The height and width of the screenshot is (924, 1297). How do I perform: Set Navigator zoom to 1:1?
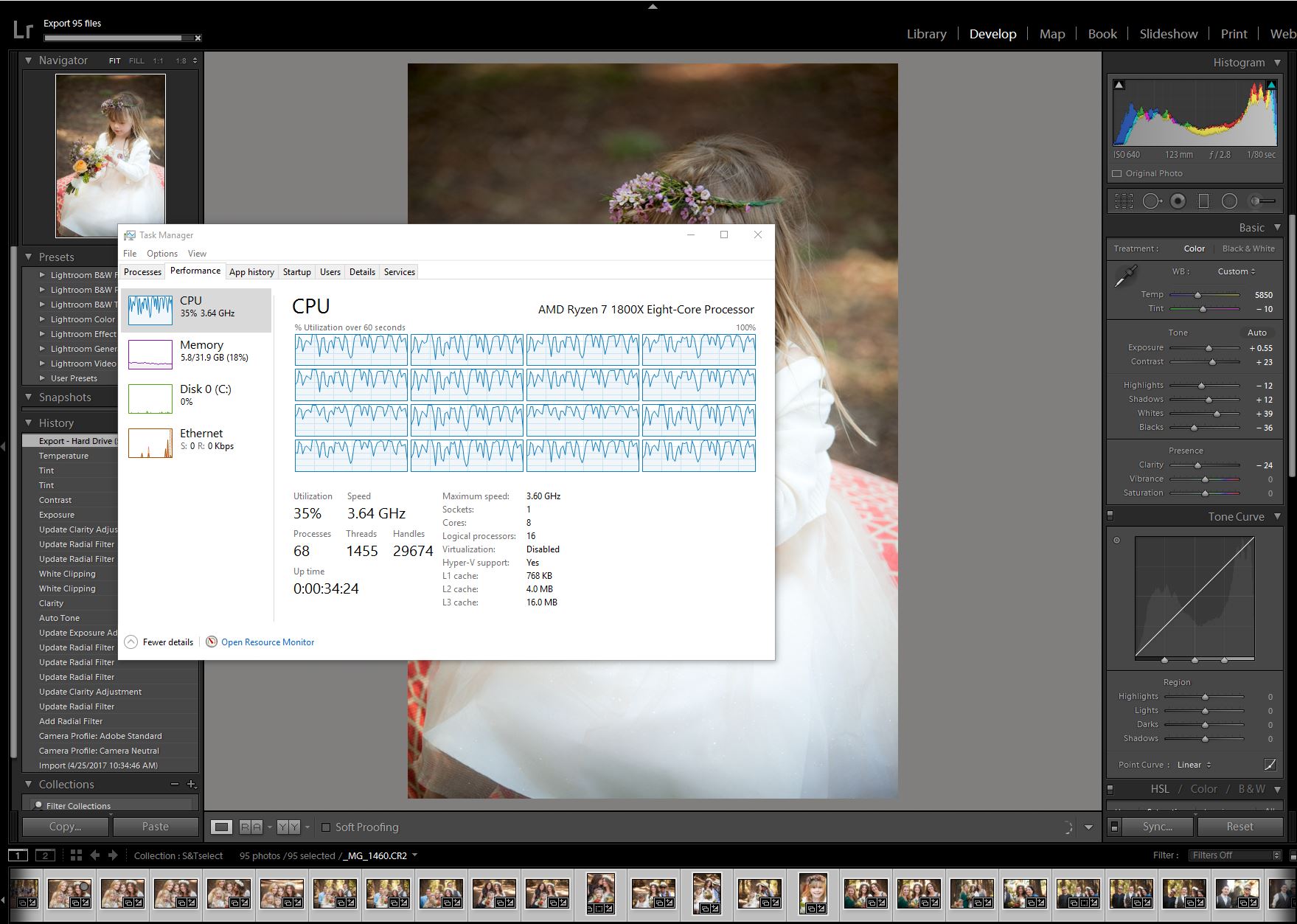click(158, 60)
